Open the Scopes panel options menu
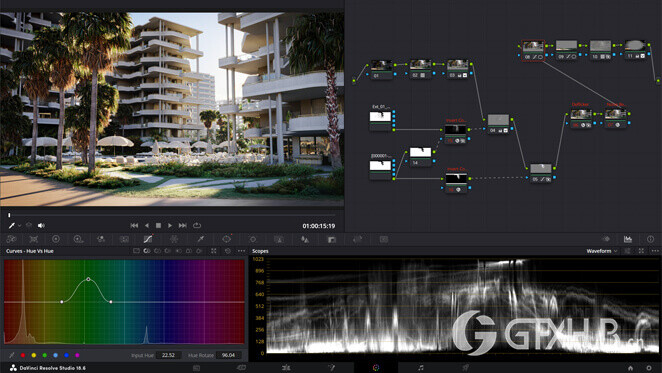This screenshot has height=373, width=662. (x=655, y=251)
